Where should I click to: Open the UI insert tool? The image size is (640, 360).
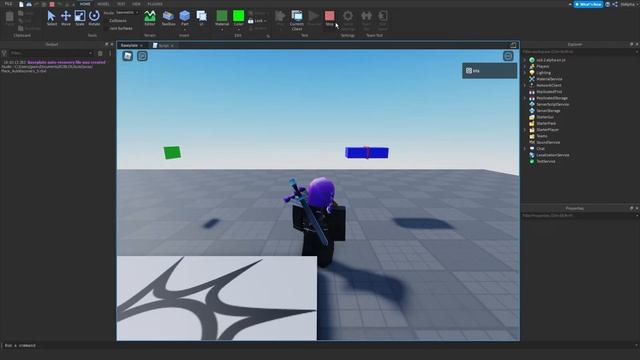tap(201, 18)
